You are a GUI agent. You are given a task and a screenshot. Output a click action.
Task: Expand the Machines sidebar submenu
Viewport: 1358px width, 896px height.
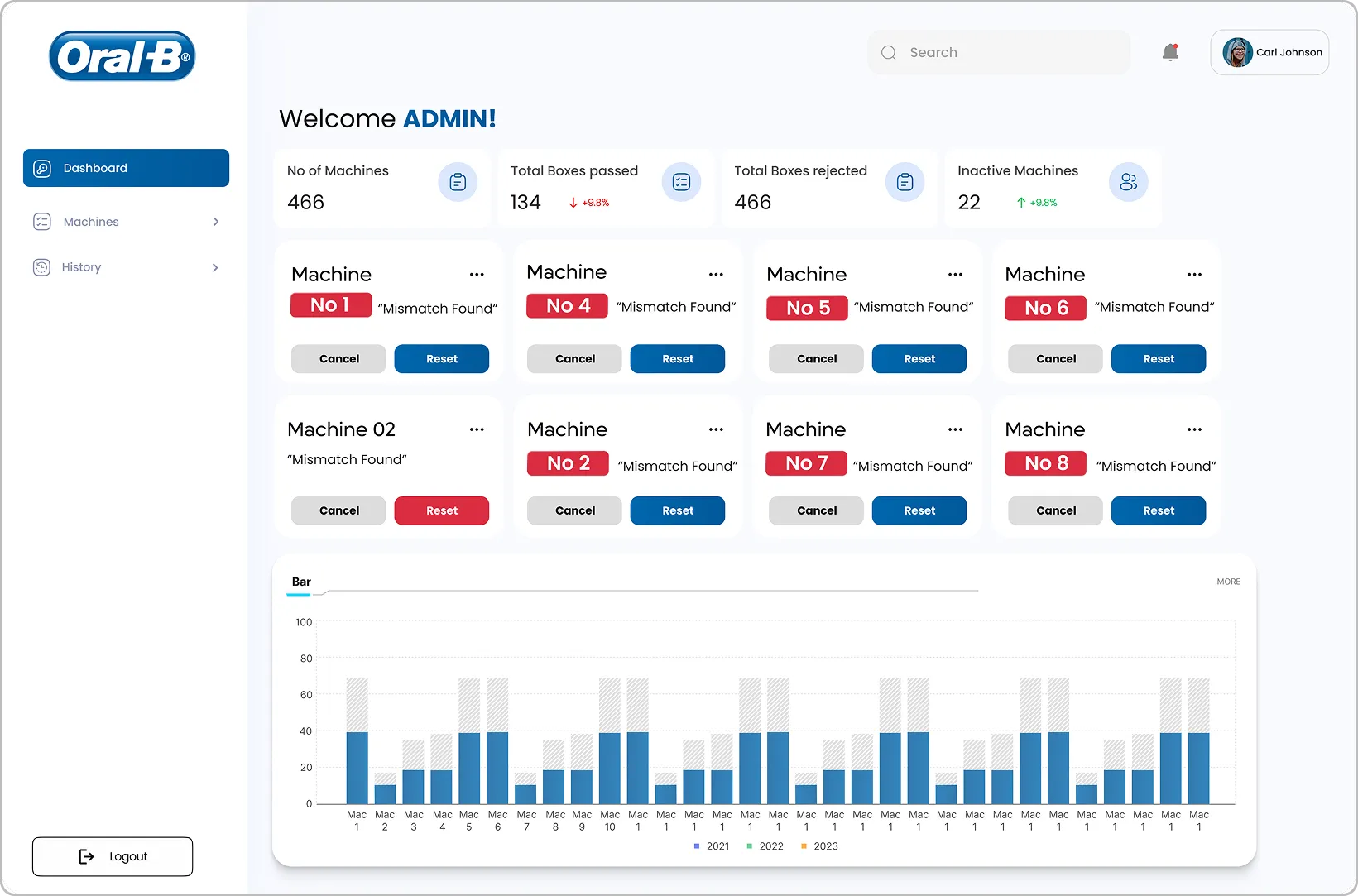coord(215,222)
